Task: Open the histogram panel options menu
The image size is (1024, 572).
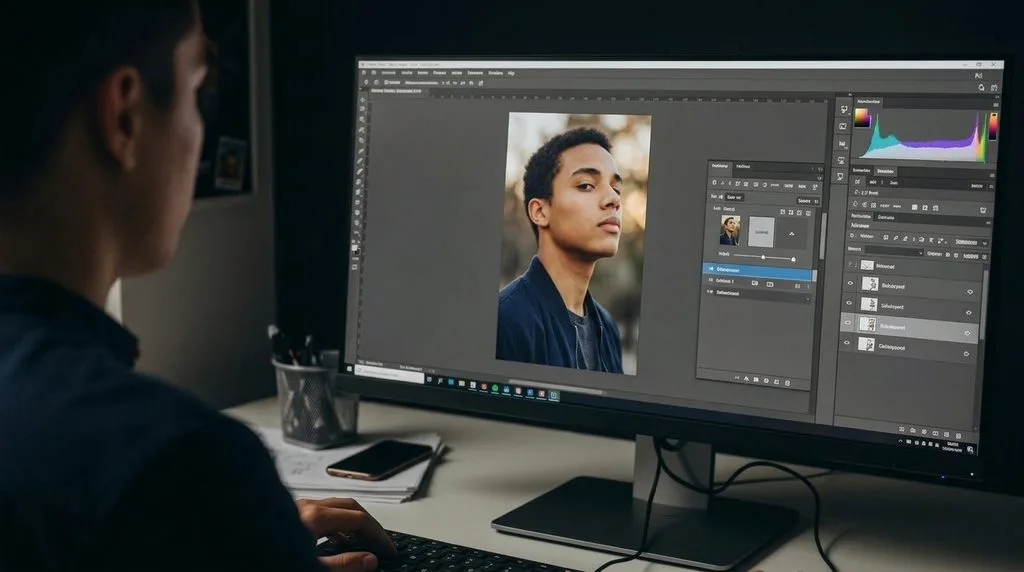Action: [996, 104]
